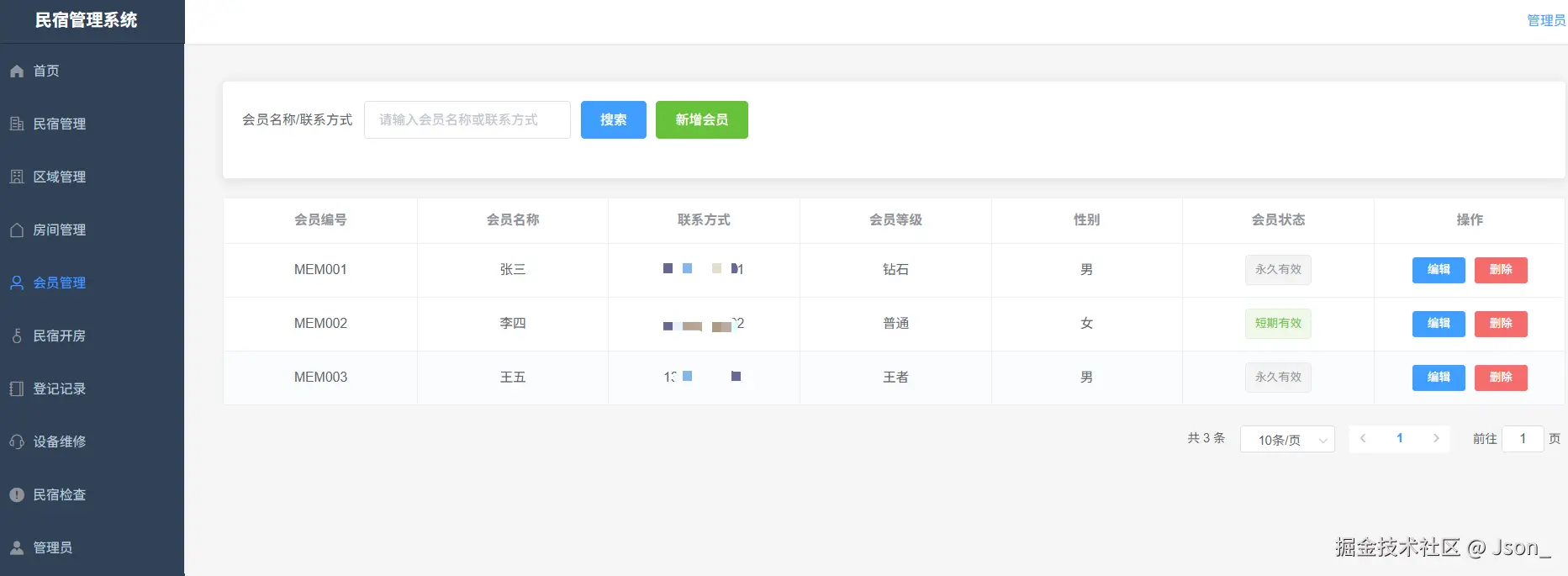This screenshot has width=1568, height=576.
Task: Click the home icon beside 首页
Action: point(17,71)
